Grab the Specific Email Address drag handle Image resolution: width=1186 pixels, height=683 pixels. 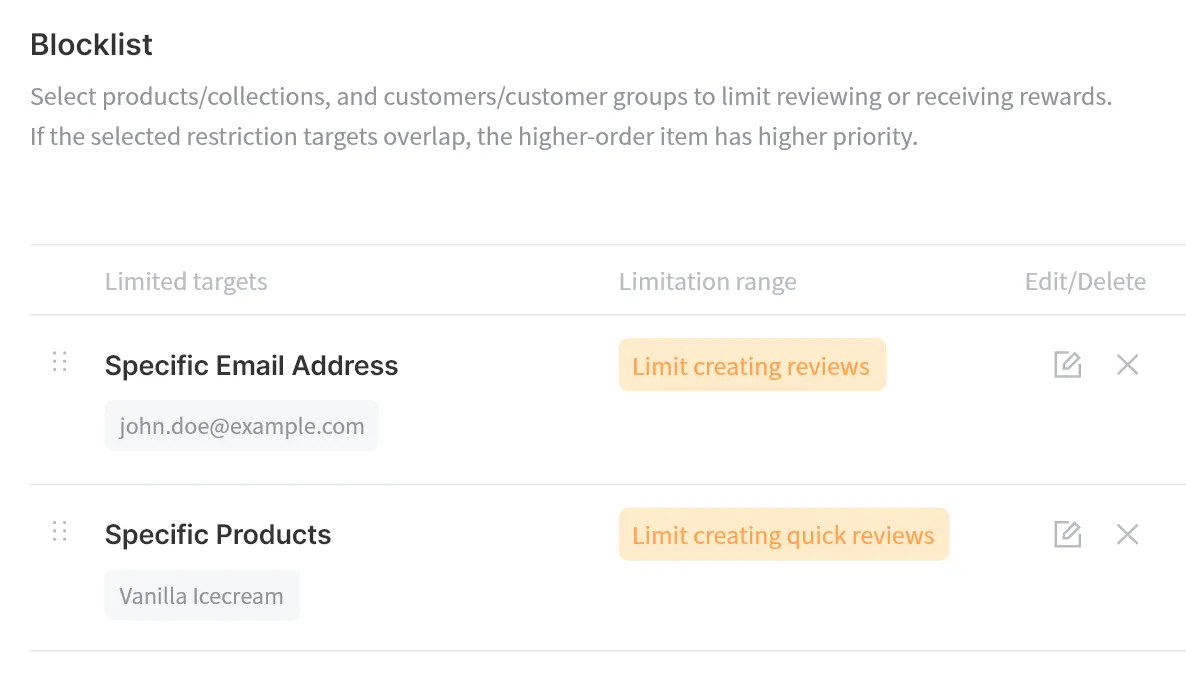[x=60, y=362]
